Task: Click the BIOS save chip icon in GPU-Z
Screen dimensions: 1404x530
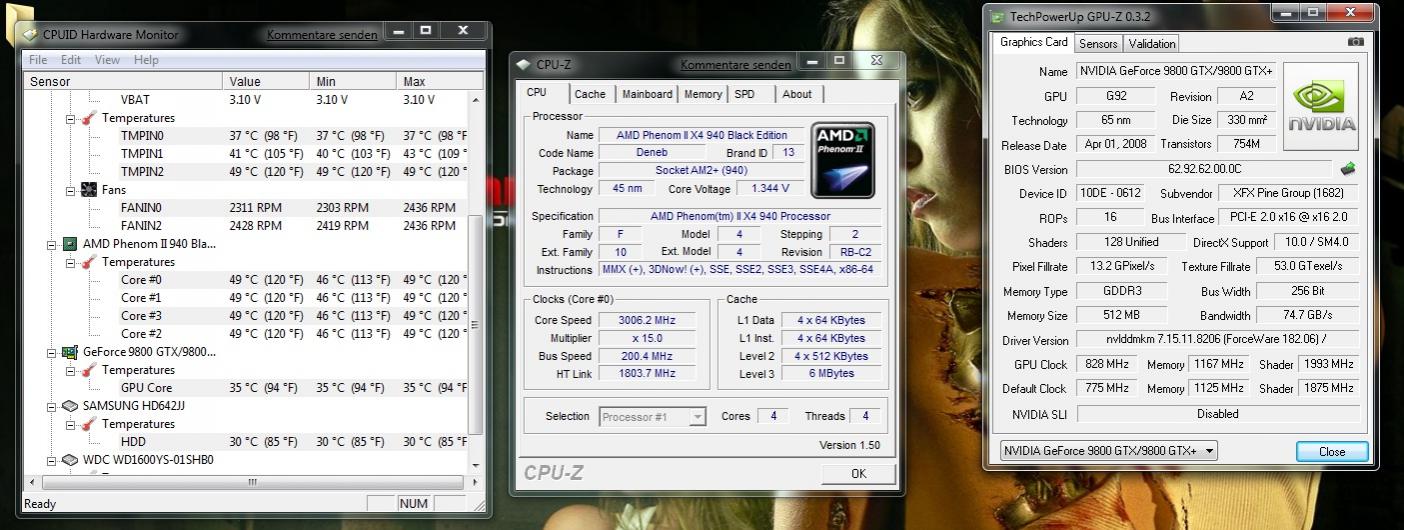Action: click(x=1348, y=169)
